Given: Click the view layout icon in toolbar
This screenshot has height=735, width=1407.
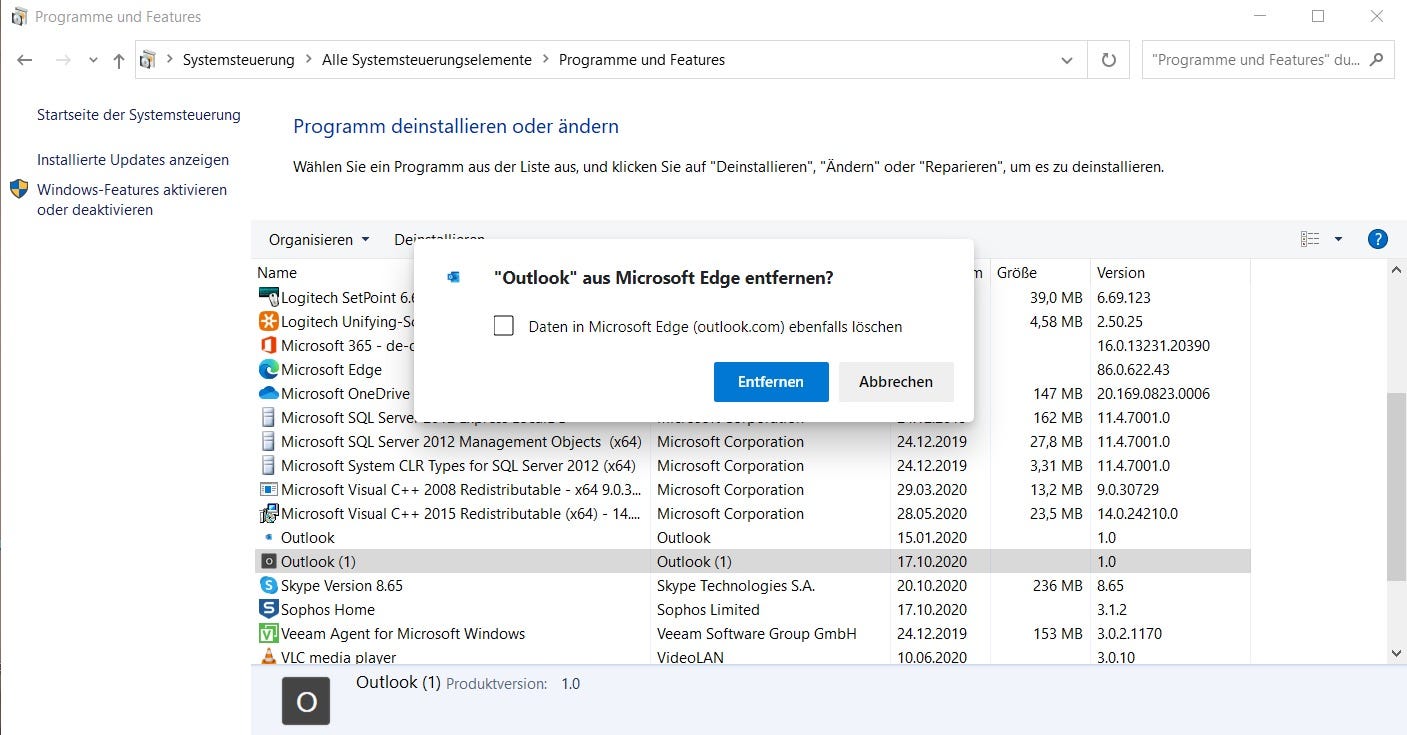Looking at the screenshot, I should coord(1310,239).
